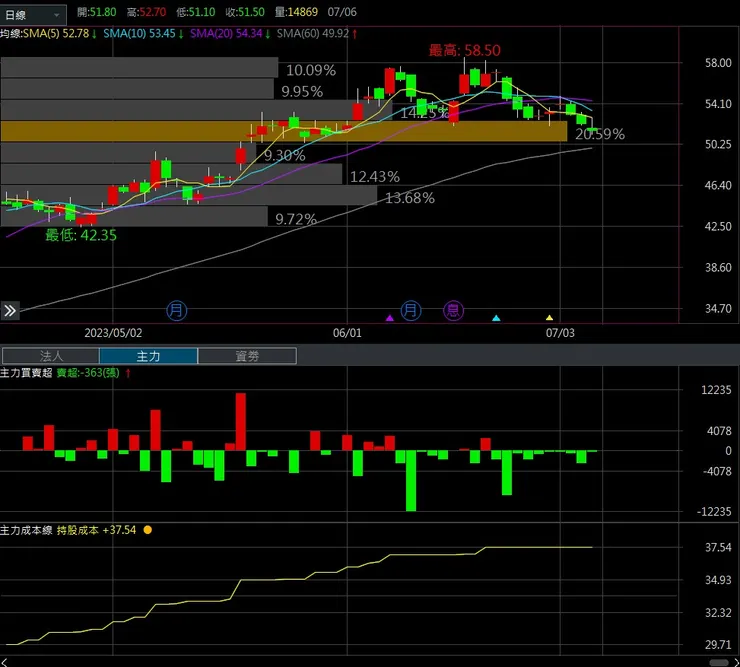
Task: Click the 高:52.70 high price value
Action: tap(146, 12)
